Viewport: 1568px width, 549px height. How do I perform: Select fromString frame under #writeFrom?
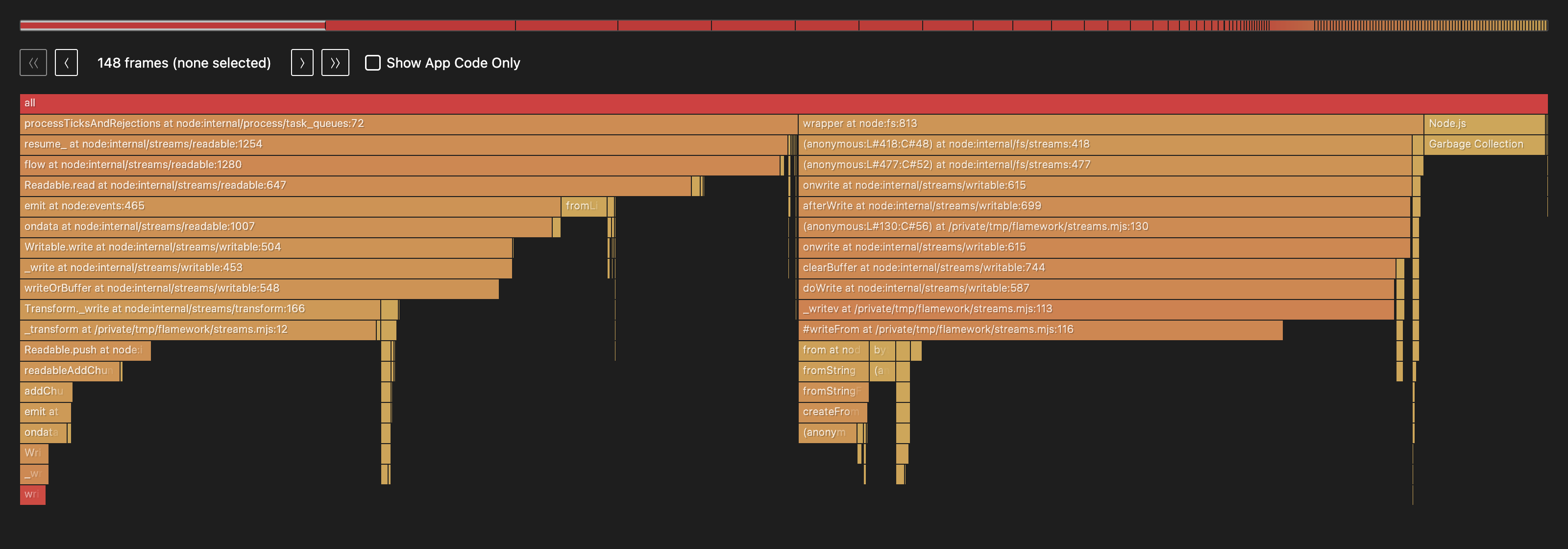(833, 371)
